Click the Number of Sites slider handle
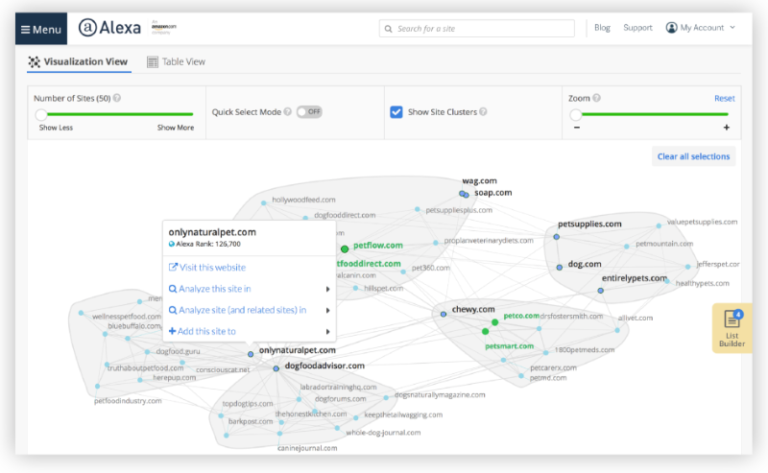This screenshot has width=768, height=473. pos(41,115)
